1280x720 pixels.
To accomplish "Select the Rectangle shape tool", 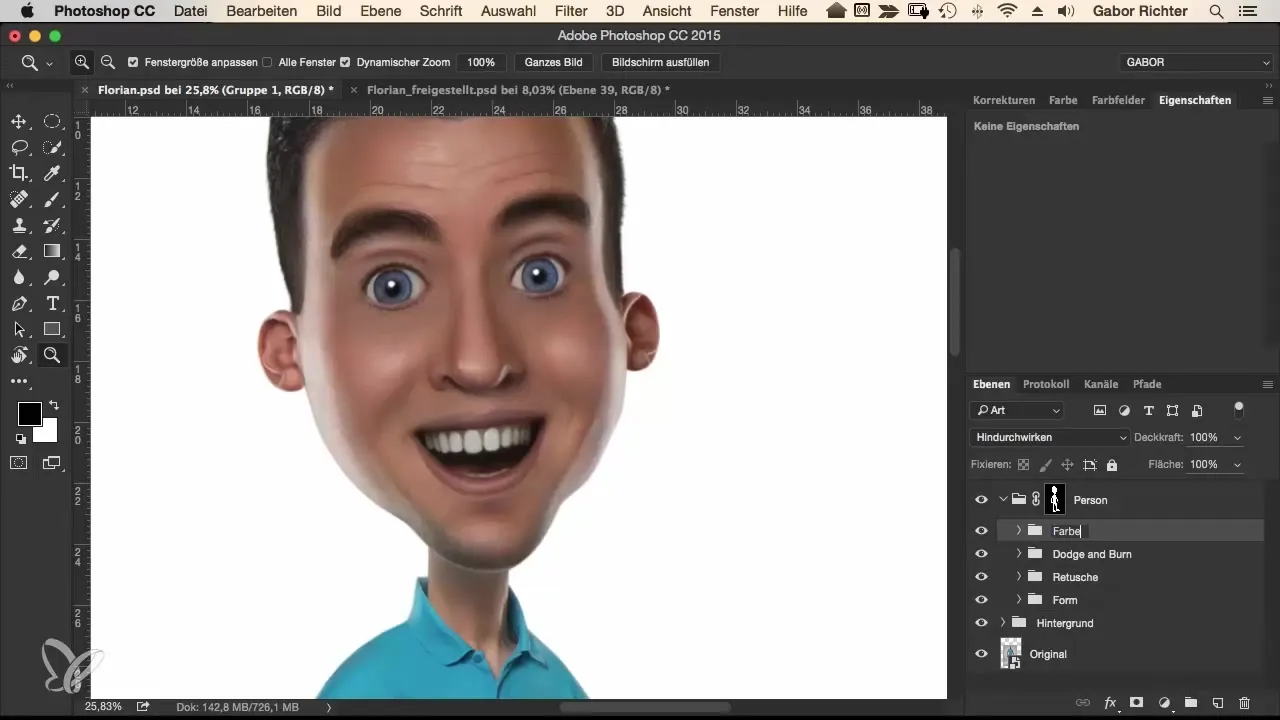I will [52, 329].
